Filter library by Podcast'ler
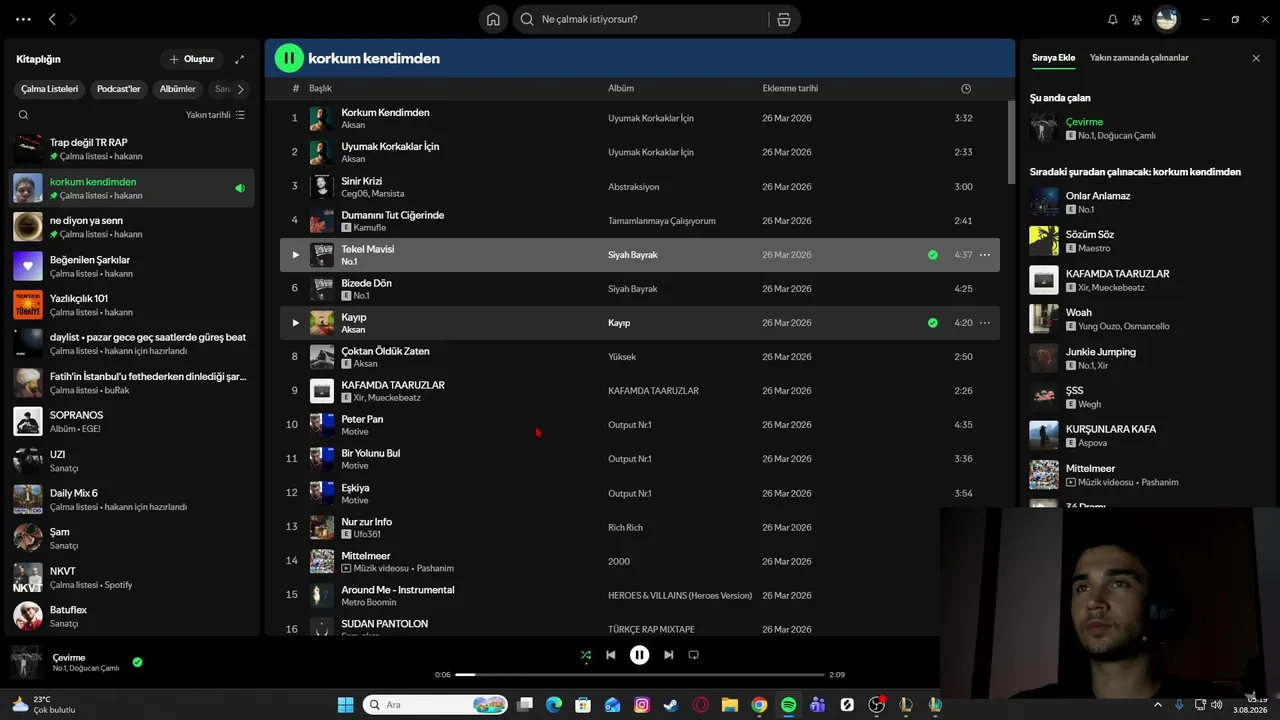The height and width of the screenshot is (720, 1280). (x=119, y=89)
